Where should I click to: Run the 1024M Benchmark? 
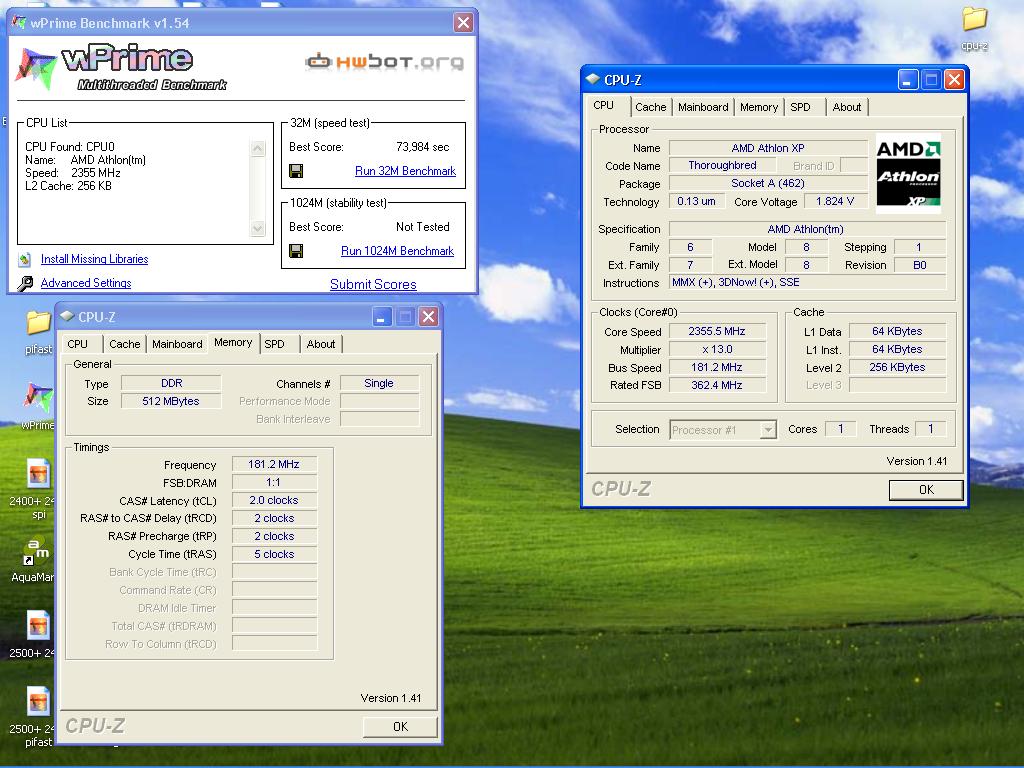[x=397, y=251]
